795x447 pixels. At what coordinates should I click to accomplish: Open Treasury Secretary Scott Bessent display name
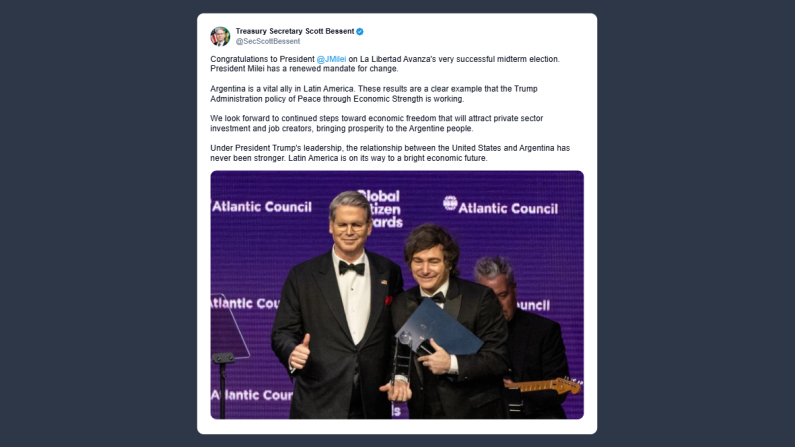pos(294,31)
